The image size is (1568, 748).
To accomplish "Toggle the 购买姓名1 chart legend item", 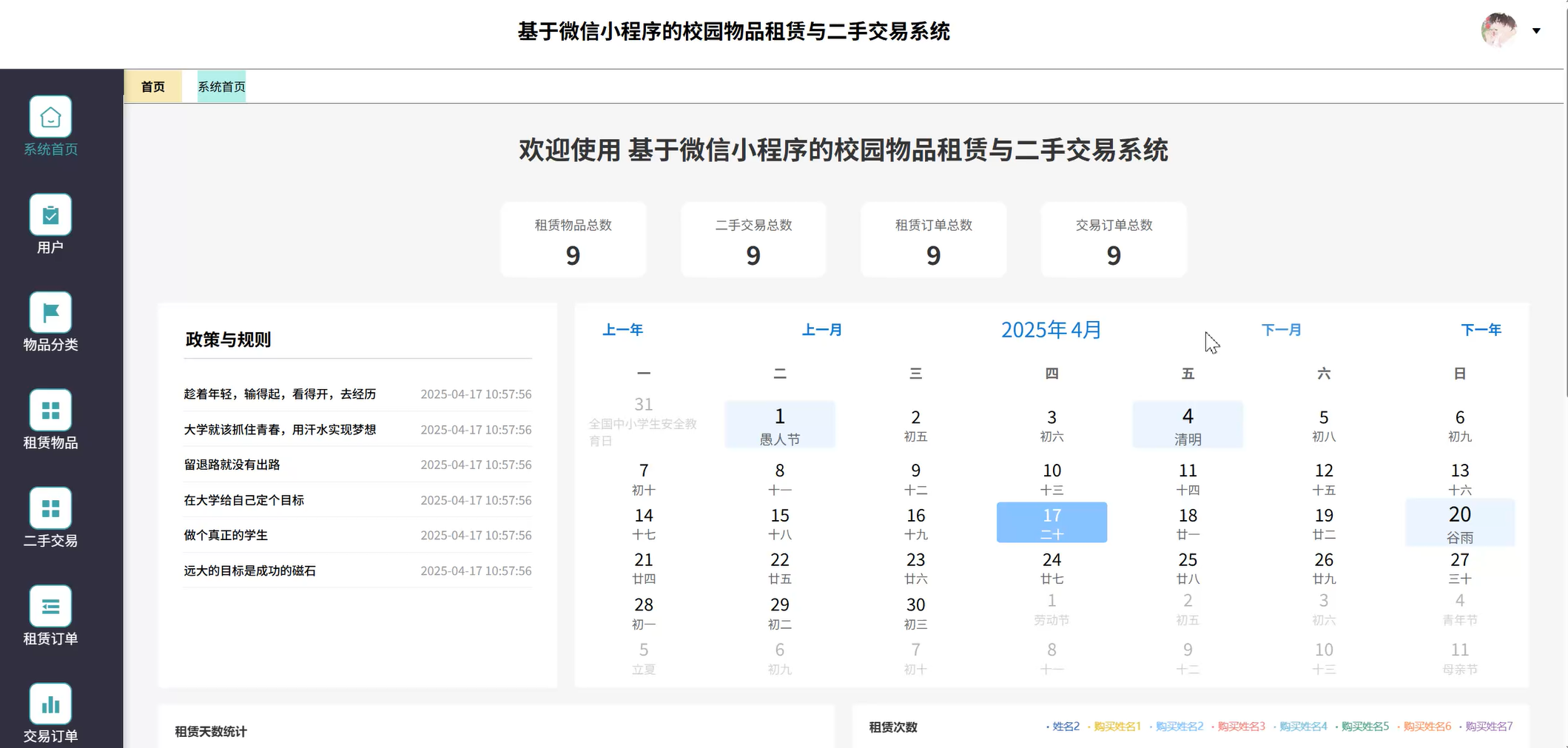I will point(1114,727).
